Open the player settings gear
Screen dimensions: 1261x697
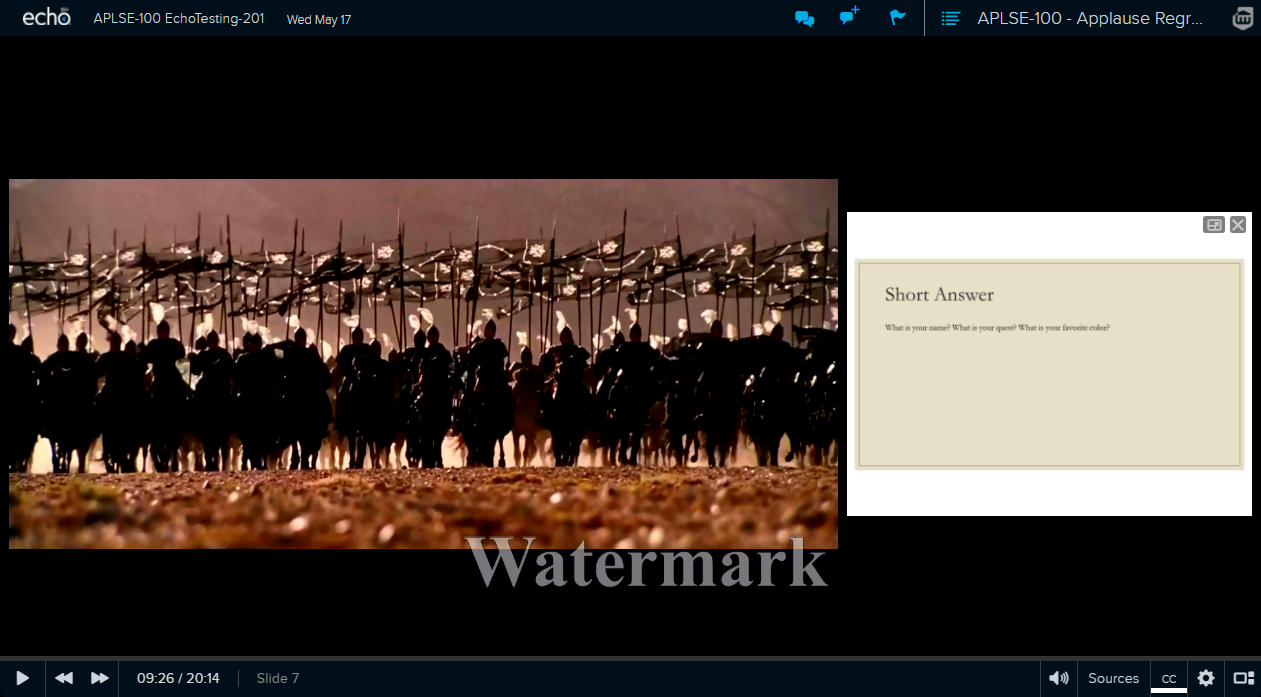[x=1206, y=678]
